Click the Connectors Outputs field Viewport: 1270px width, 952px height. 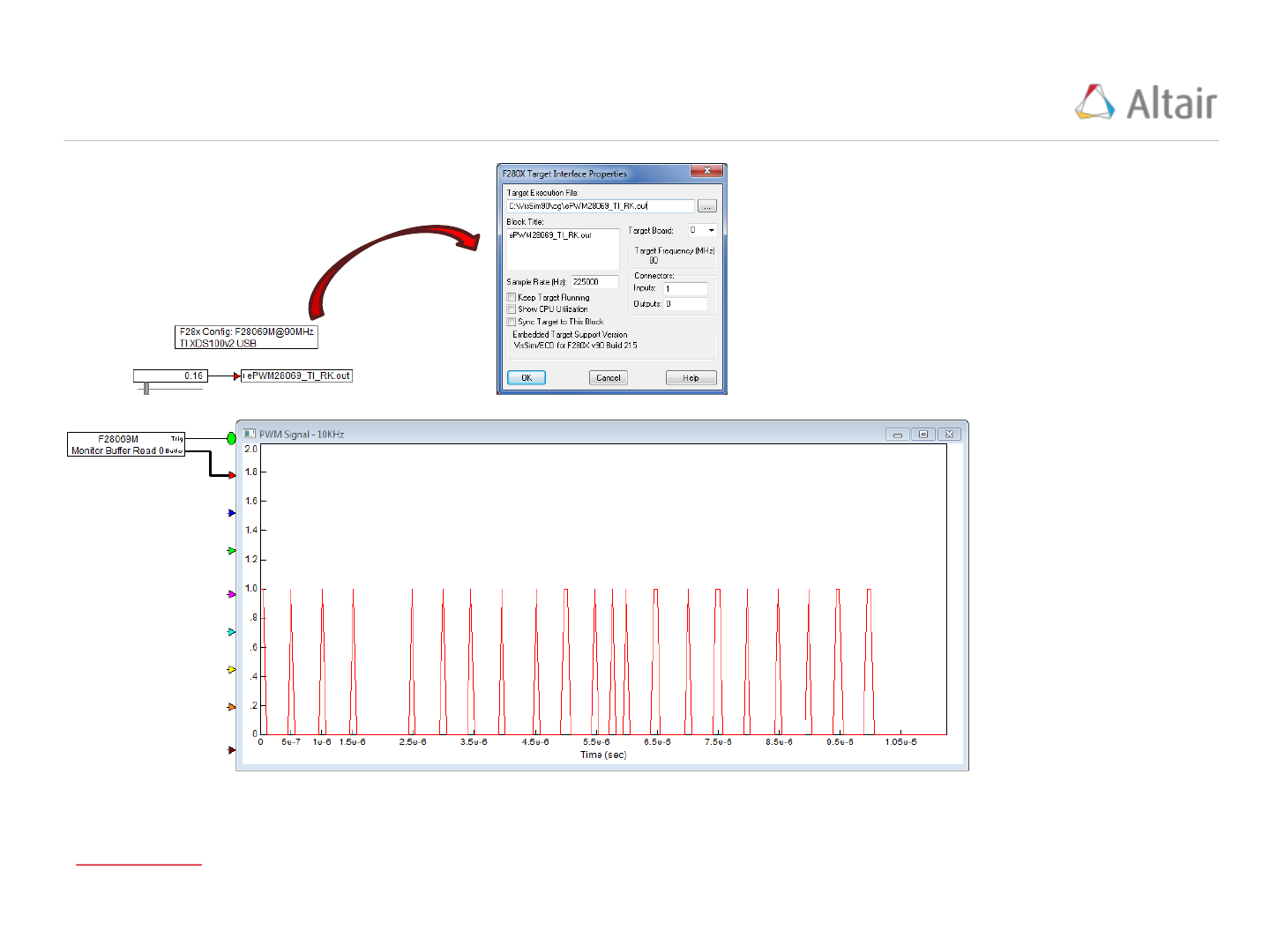click(685, 304)
